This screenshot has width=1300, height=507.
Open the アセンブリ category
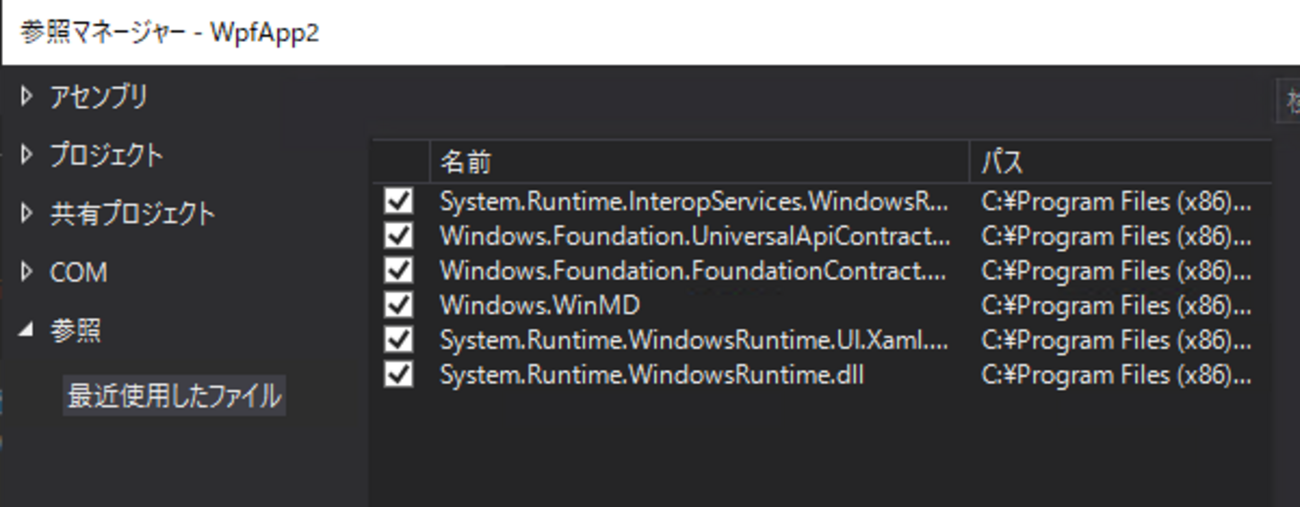99,97
